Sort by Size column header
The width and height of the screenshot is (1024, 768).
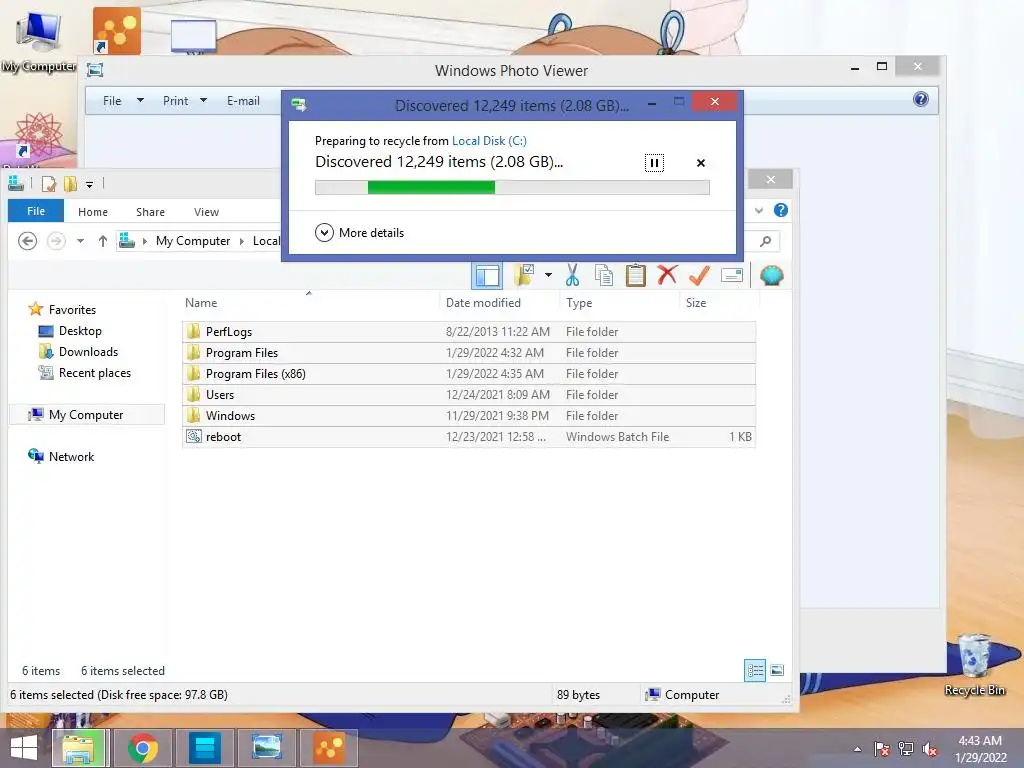click(696, 302)
